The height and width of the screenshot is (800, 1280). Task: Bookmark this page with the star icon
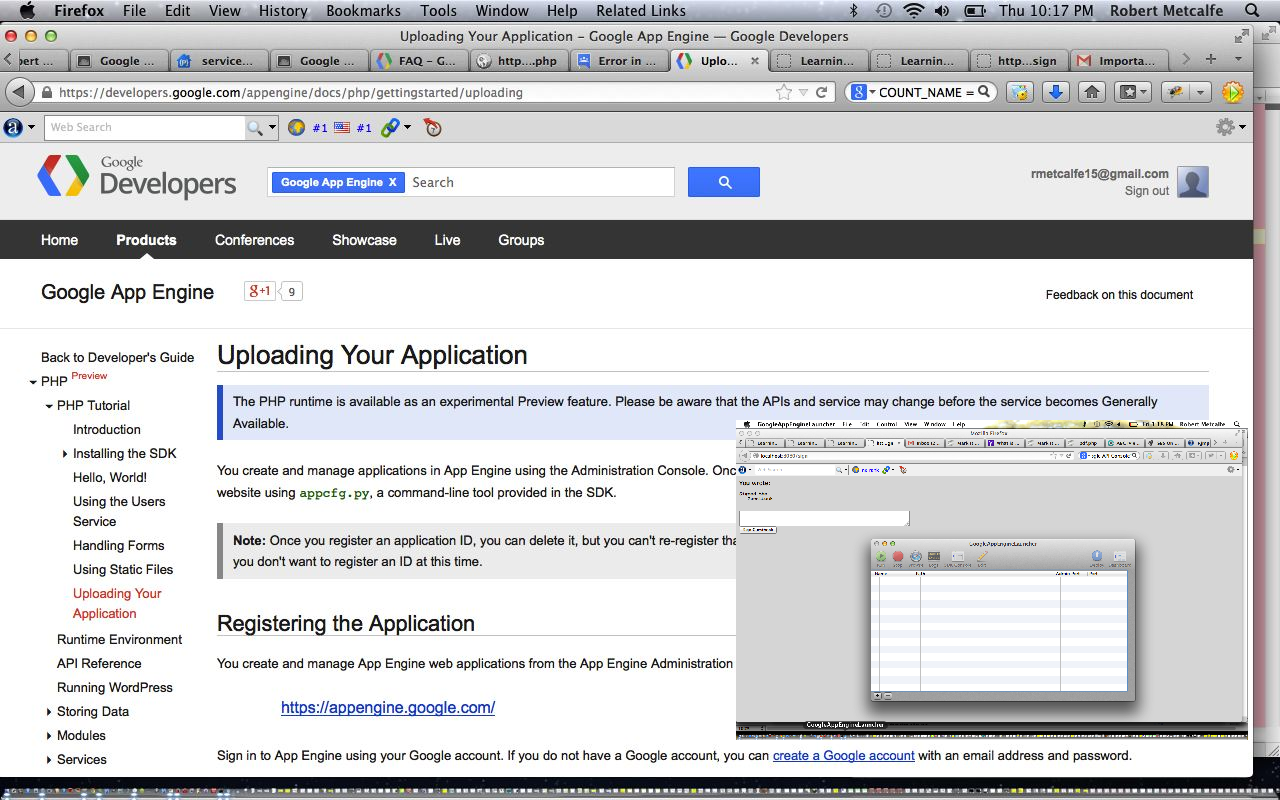click(784, 92)
